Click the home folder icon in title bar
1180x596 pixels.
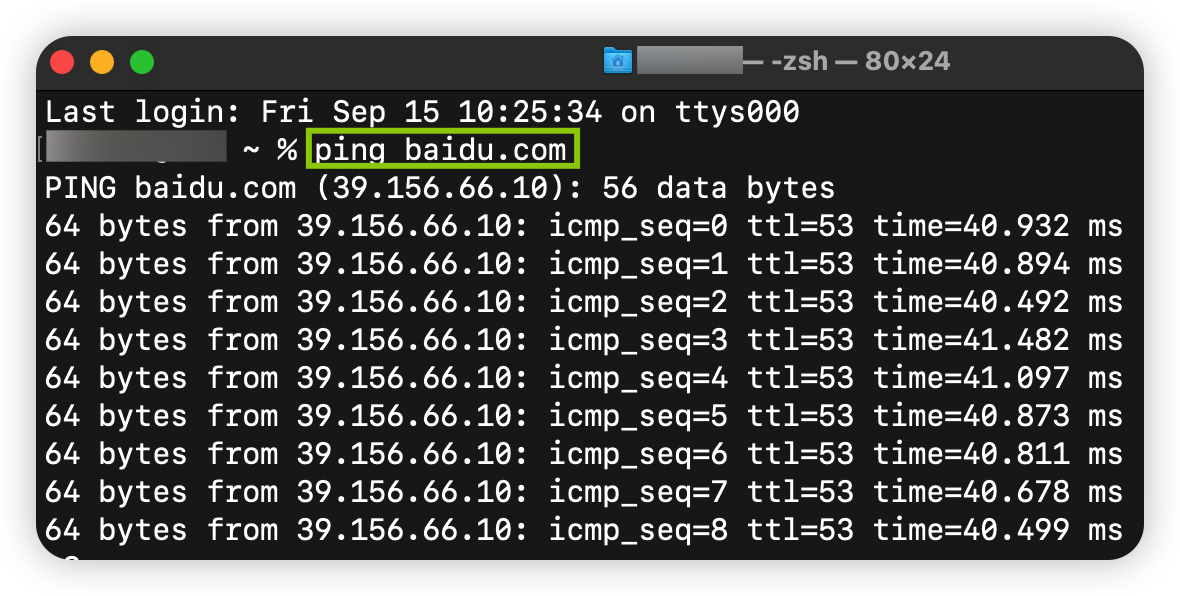click(x=617, y=62)
